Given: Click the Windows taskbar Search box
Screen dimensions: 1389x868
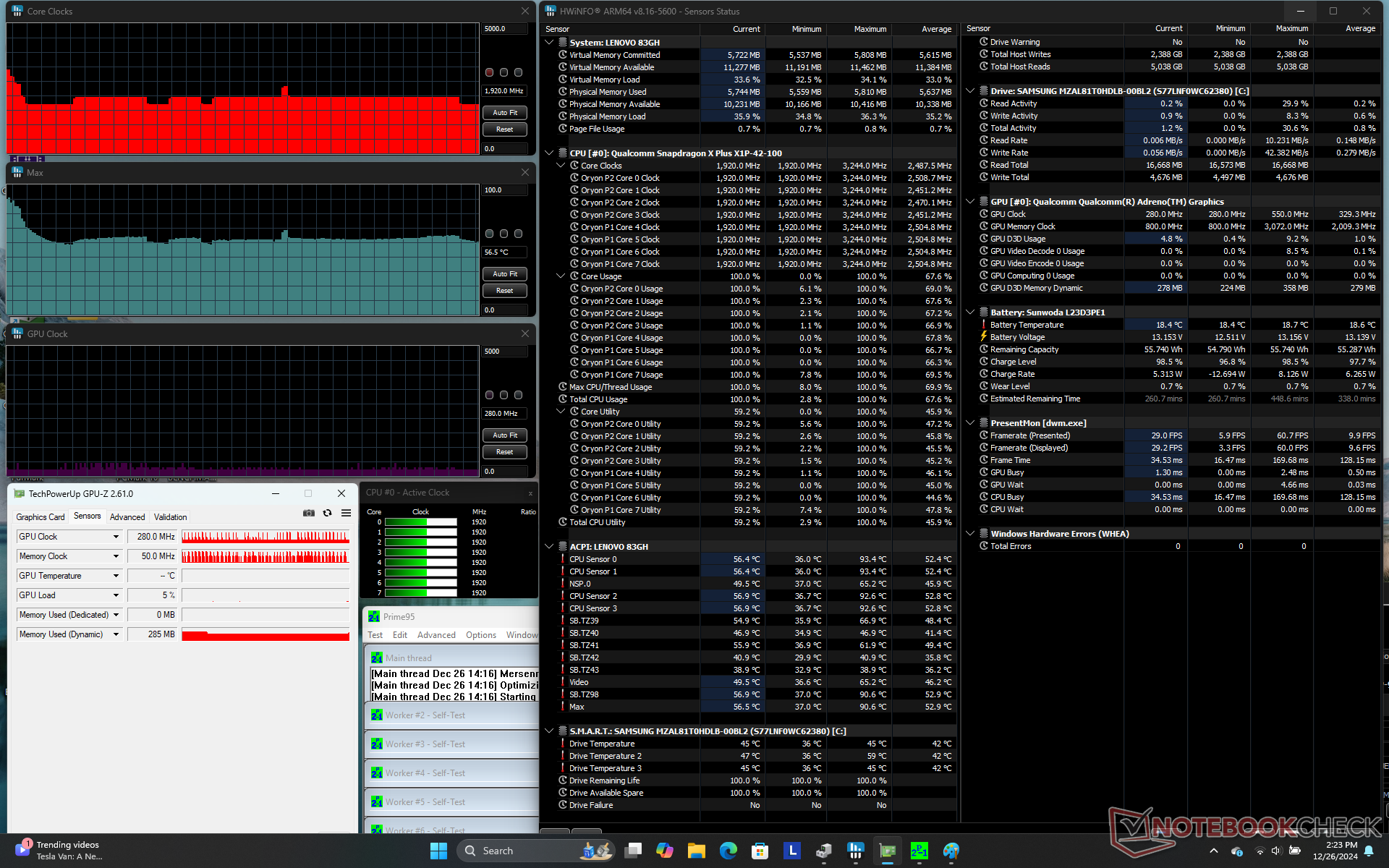Looking at the screenshot, I should pos(499,851).
